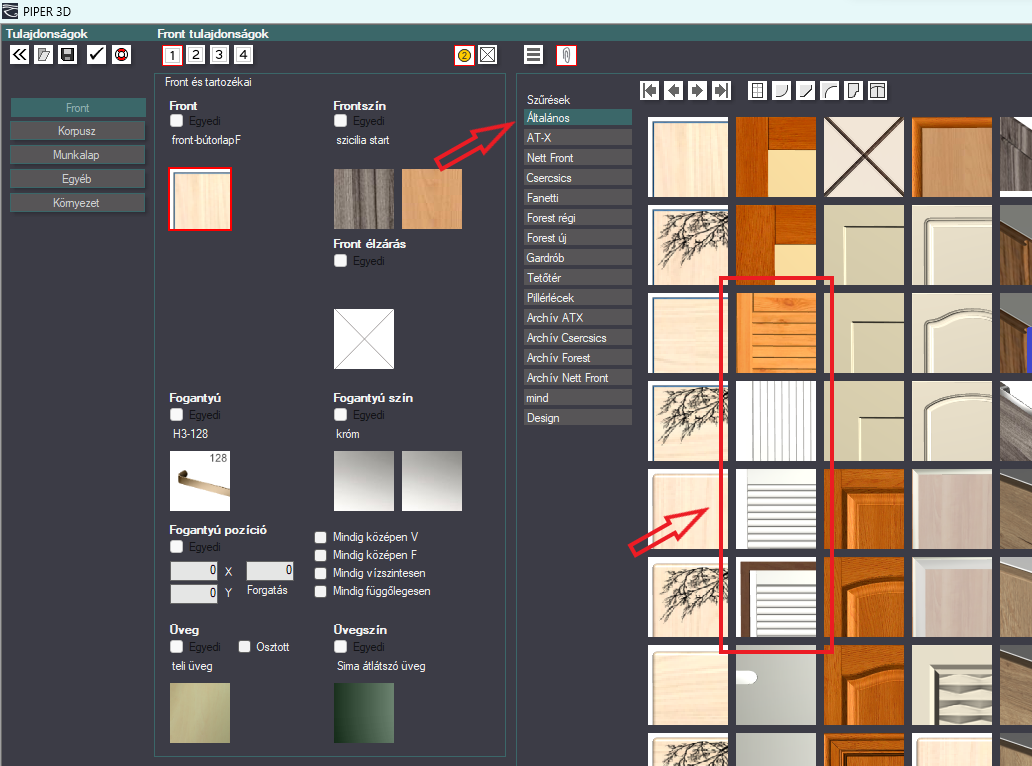Screen dimensions: 1032x766
Task: Open the three-line list view icon
Action: 534,55
